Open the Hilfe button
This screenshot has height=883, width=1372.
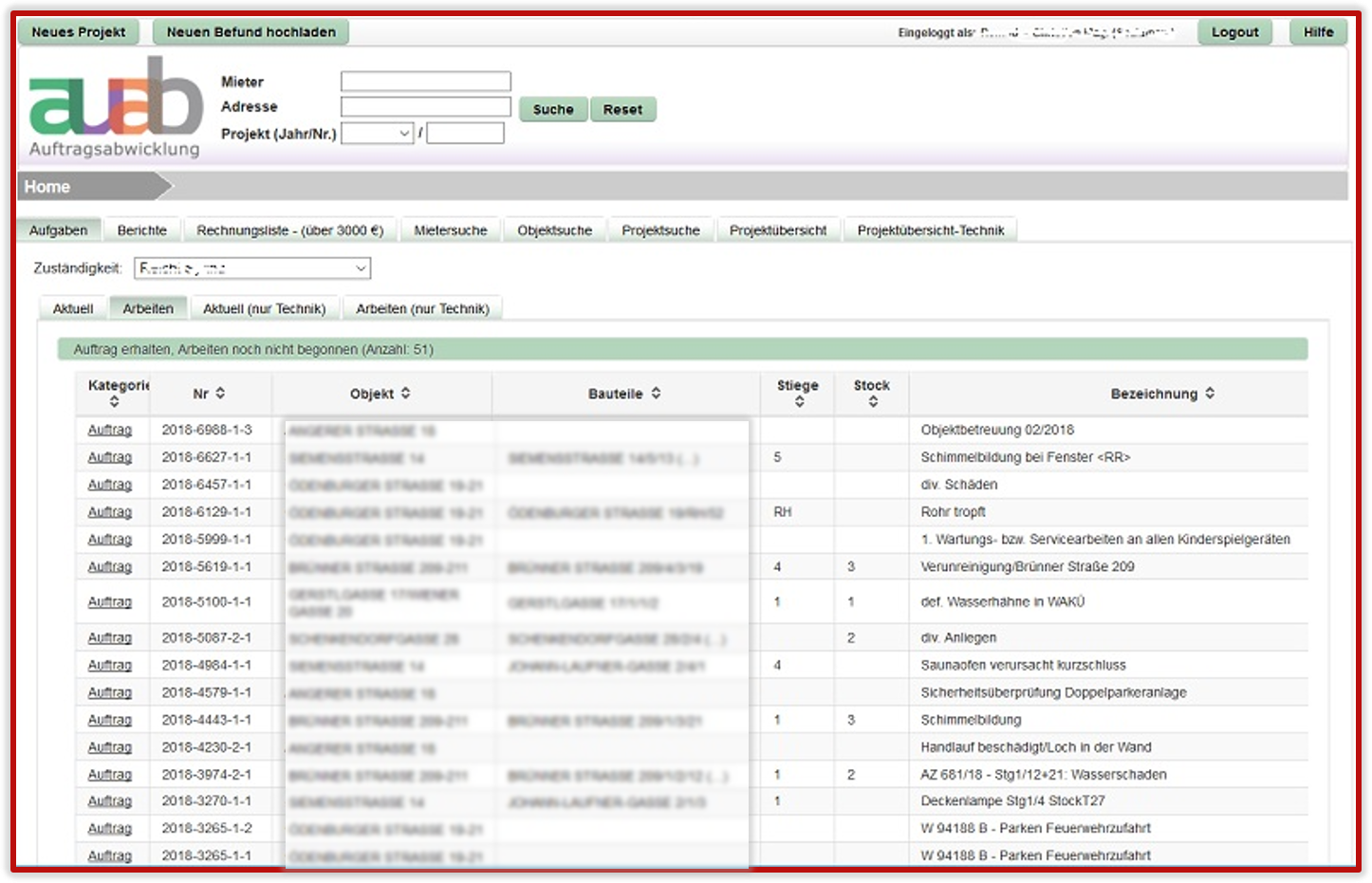point(1319,32)
